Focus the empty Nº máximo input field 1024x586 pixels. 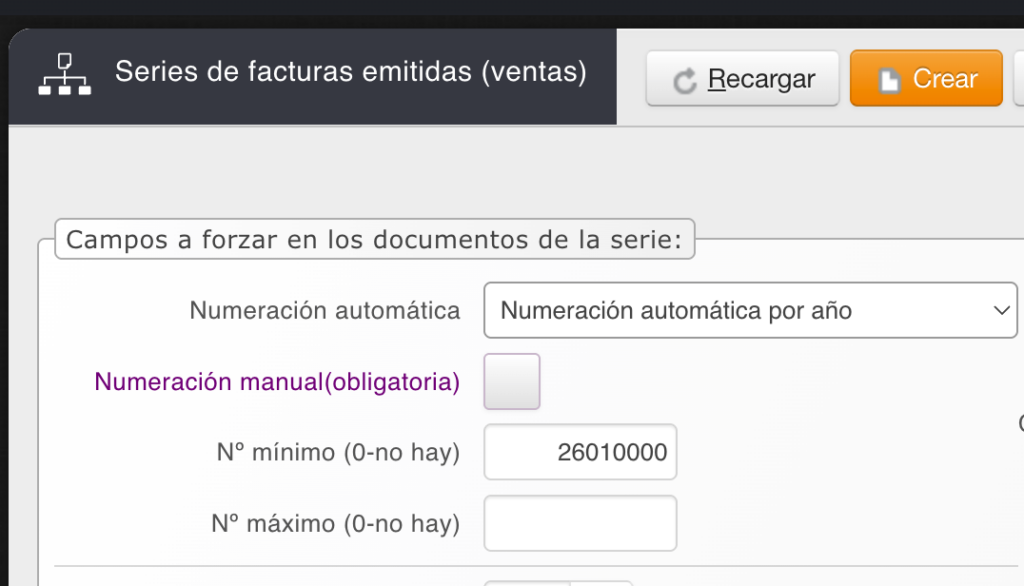point(580,523)
